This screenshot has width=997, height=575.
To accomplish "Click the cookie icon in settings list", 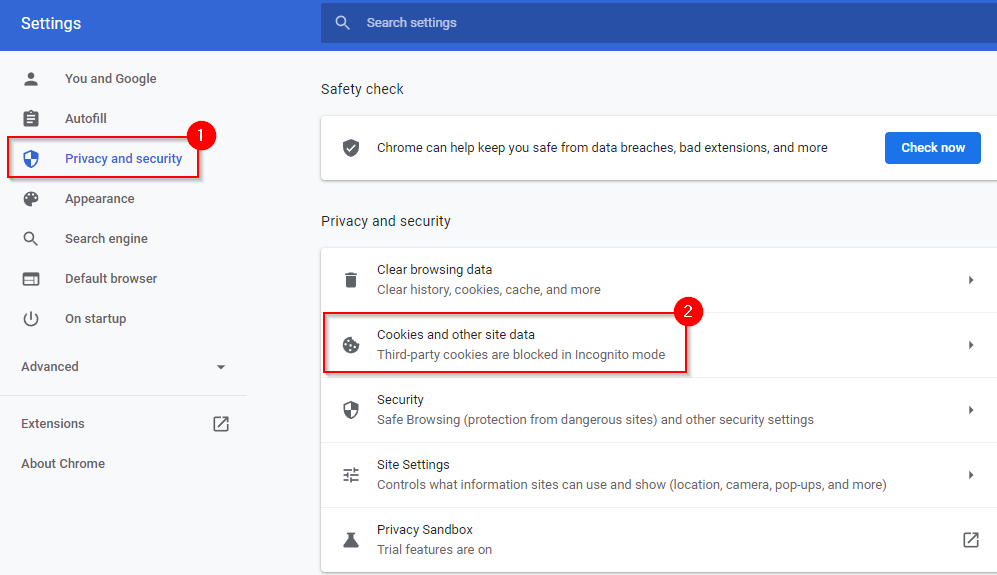I will pos(351,345).
